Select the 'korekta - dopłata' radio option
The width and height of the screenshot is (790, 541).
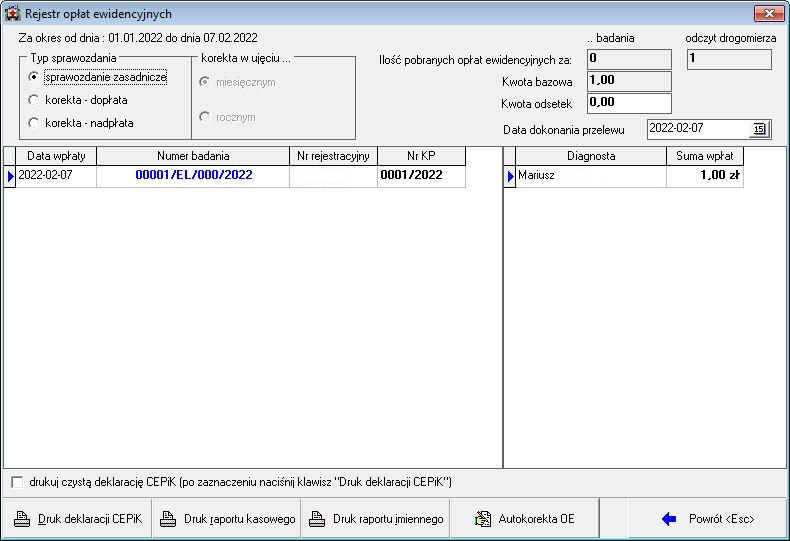click(x=34, y=100)
